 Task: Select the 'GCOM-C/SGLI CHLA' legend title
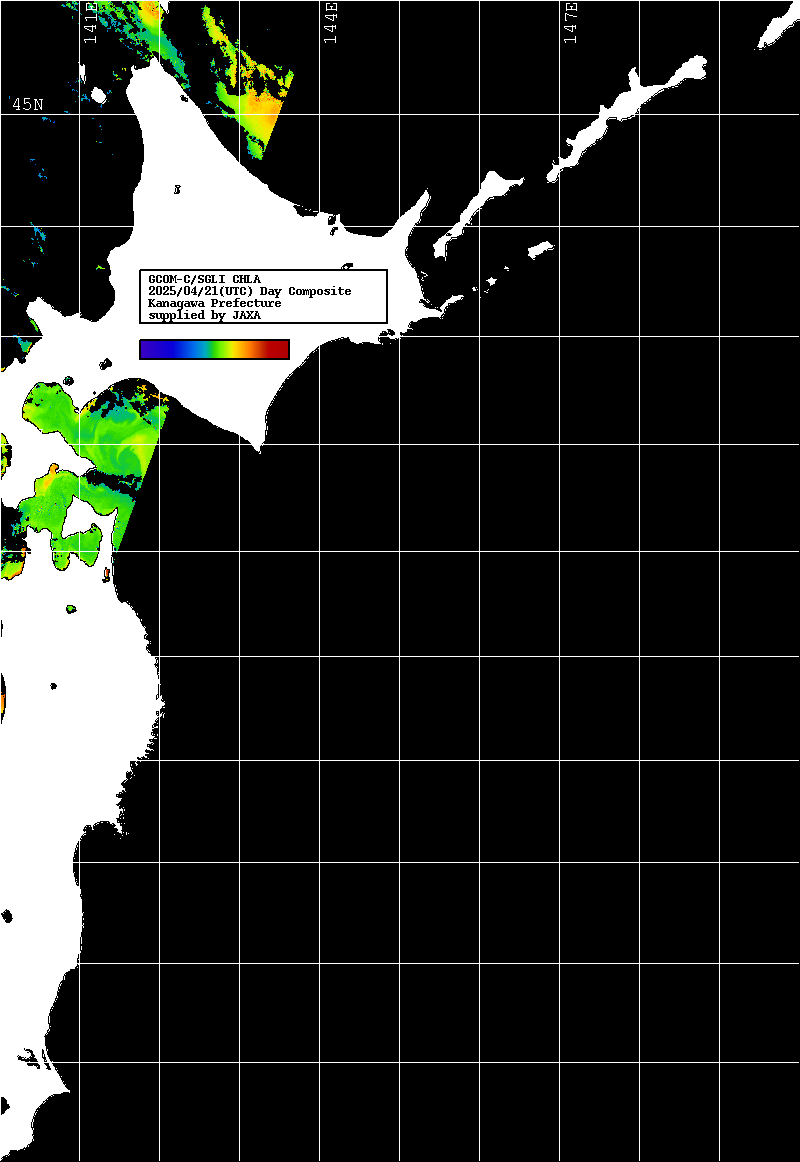pyautogui.click(x=204, y=279)
